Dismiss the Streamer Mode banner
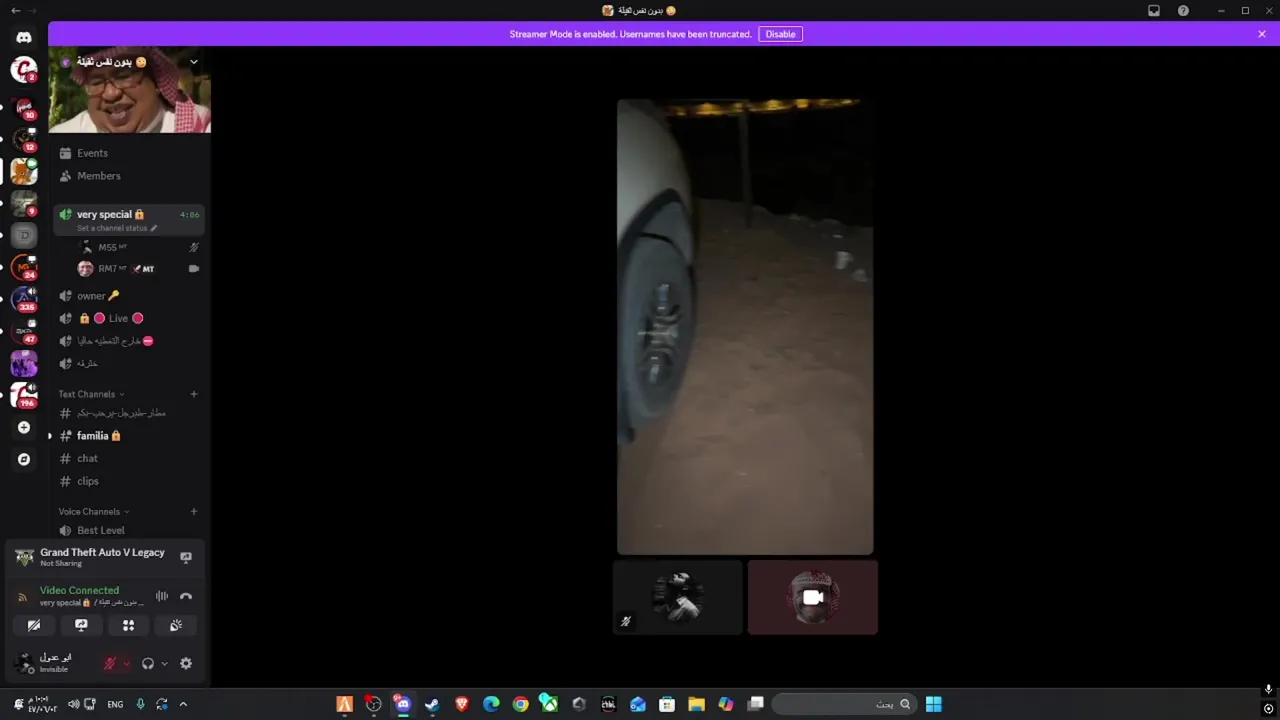The width and height of the screenshot is (1280, 720). coord(1262,34)
